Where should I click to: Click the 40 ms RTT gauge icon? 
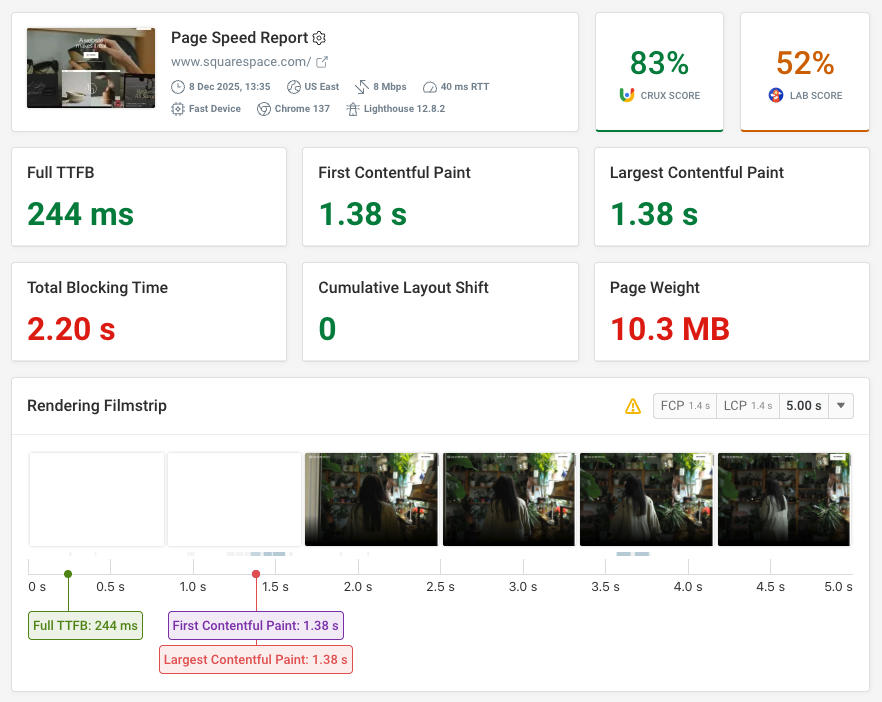click(429, 87)
